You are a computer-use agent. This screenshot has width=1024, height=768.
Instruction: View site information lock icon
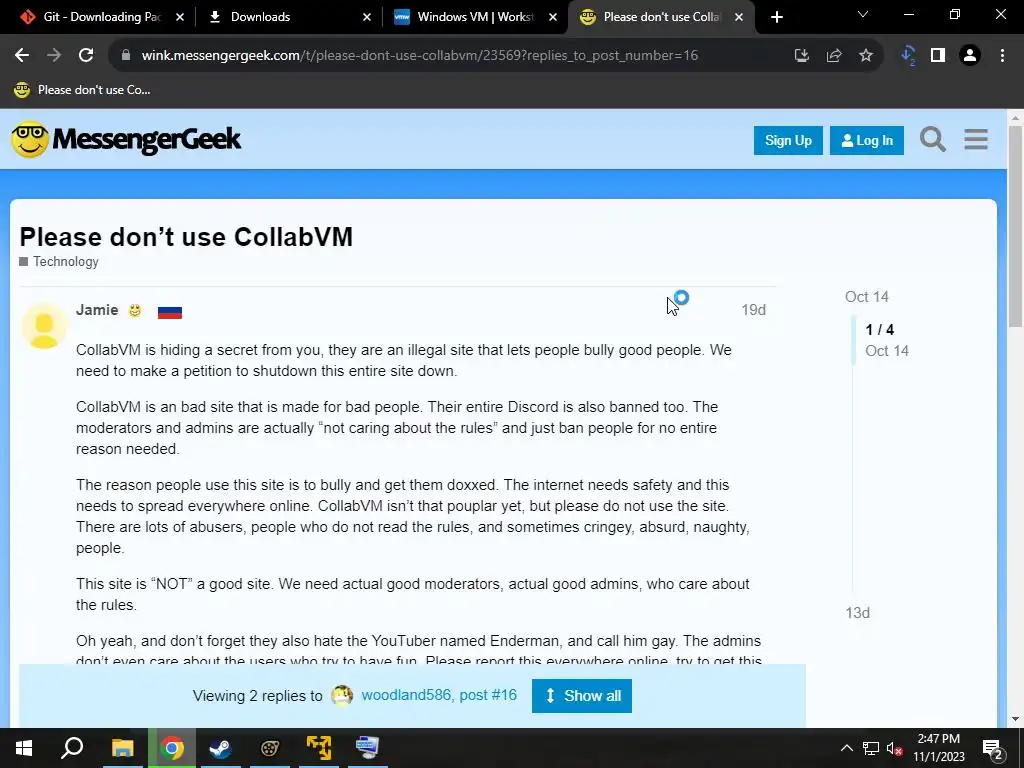point(127,56)
